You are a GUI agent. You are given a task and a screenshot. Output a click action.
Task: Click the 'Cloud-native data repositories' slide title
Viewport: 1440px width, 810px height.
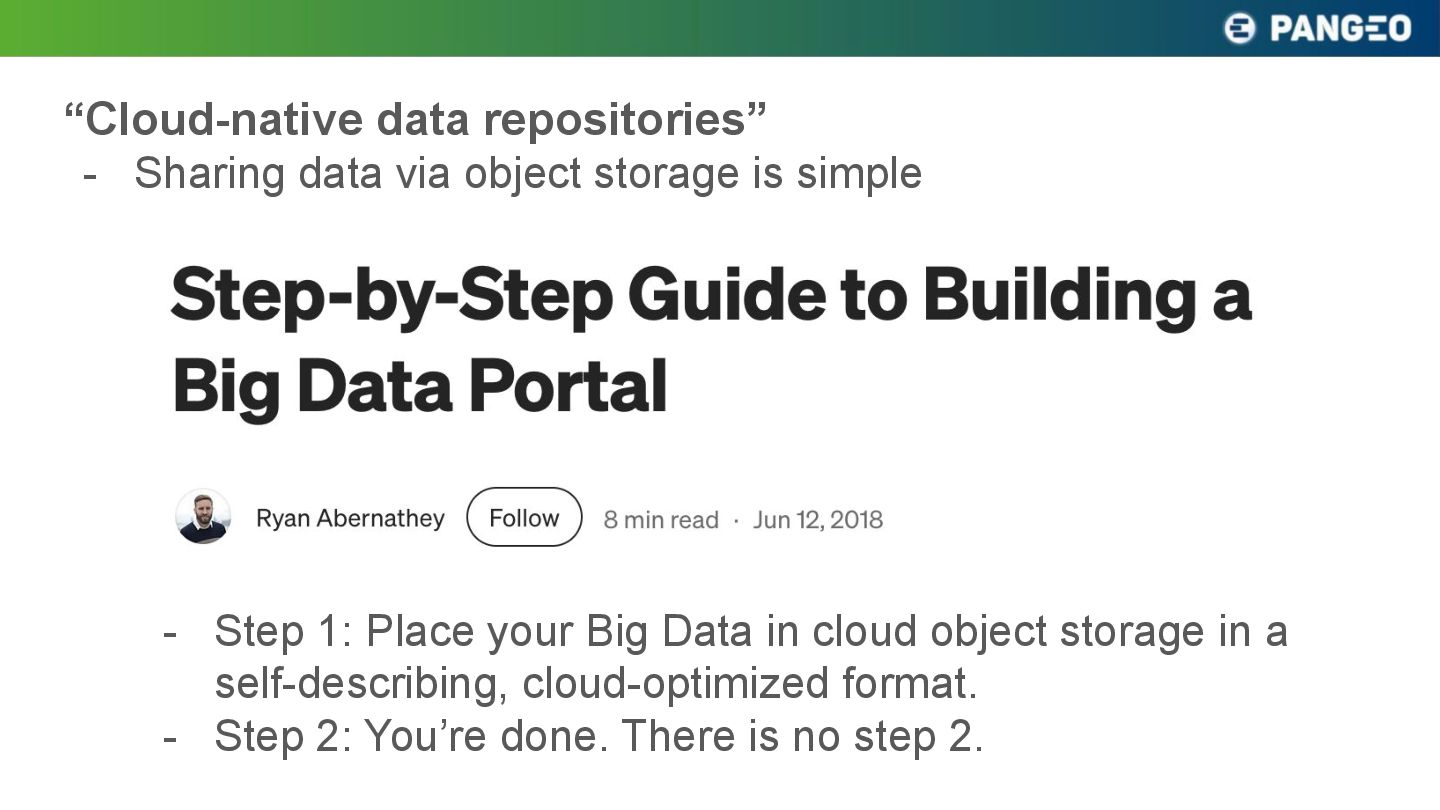pyautogui.click(x=416, y=119)
